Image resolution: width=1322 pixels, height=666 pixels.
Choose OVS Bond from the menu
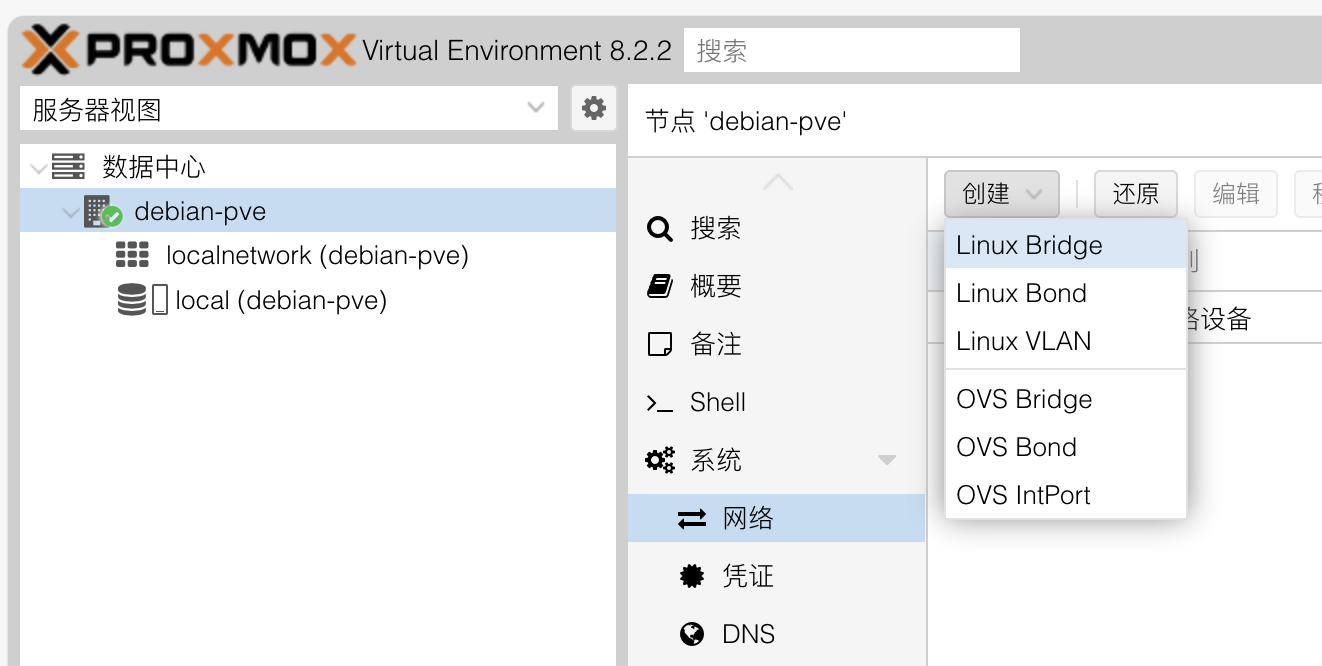click(1066, 447)
